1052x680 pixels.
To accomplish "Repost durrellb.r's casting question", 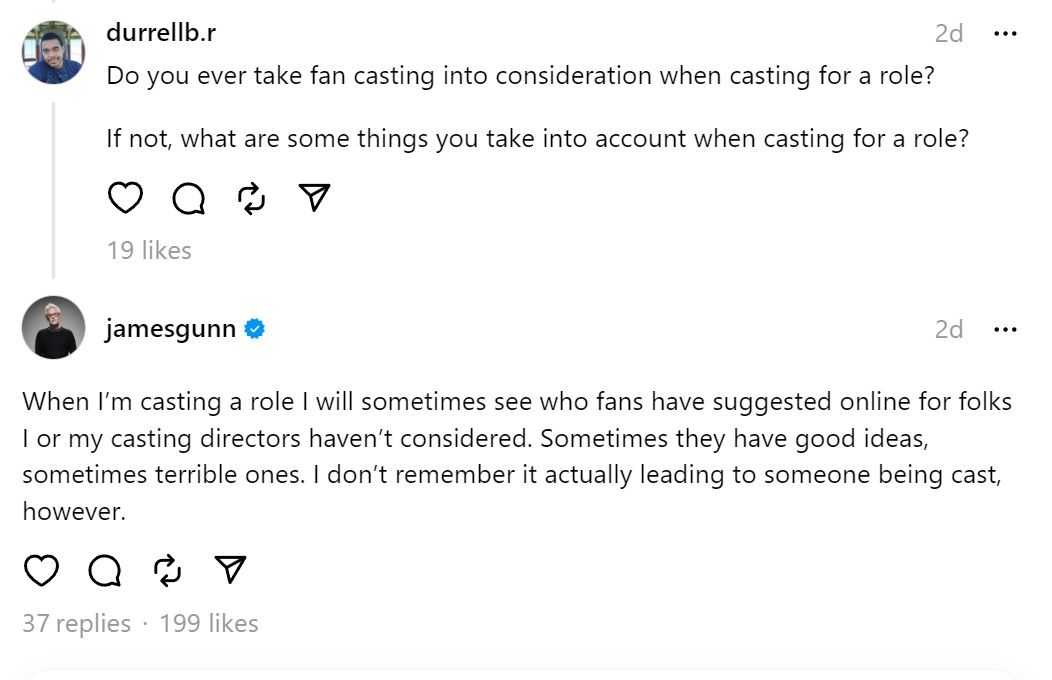I will tap(252, 199).
